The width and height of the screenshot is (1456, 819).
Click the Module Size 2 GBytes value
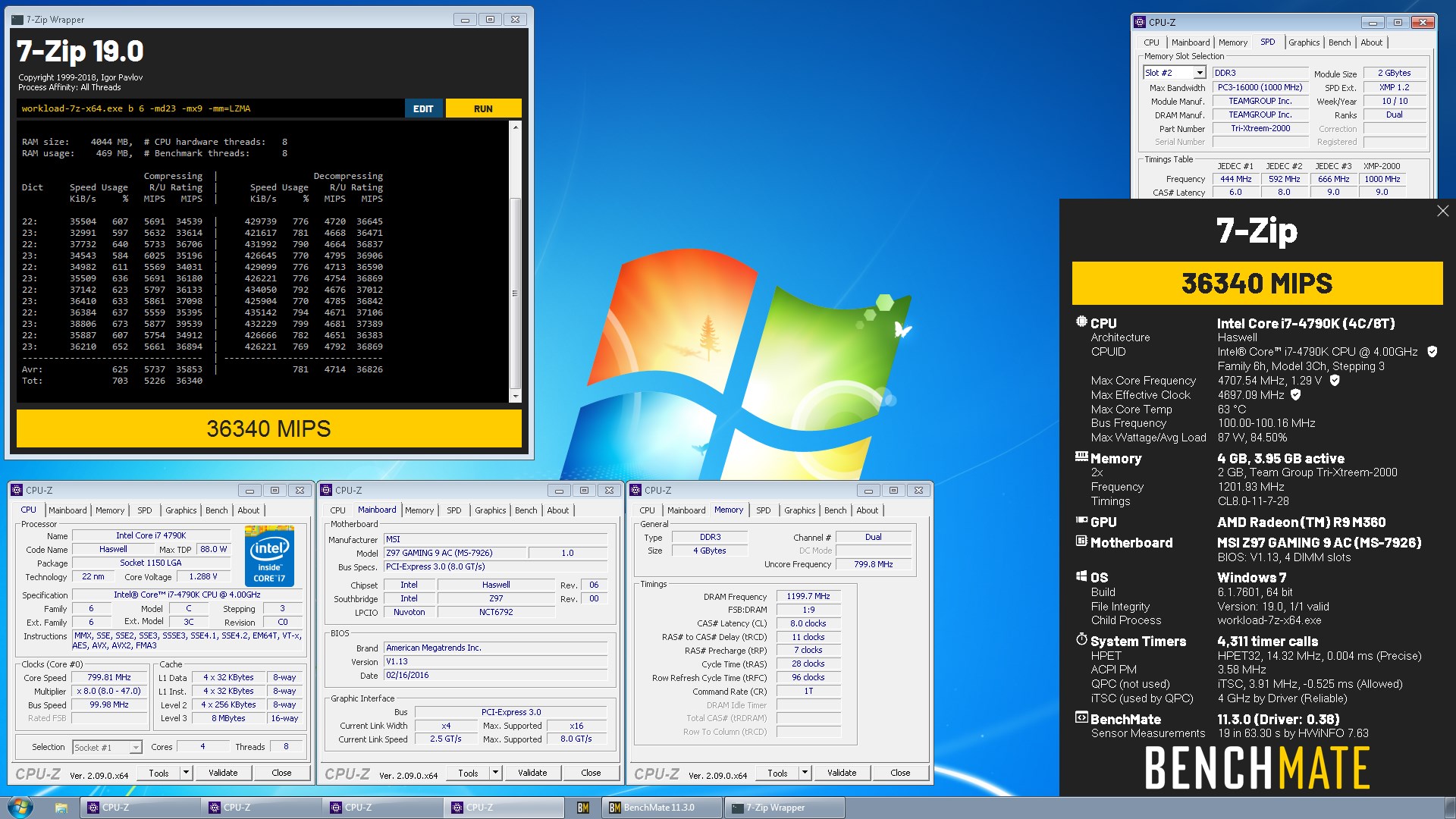tap(1394, 73)
